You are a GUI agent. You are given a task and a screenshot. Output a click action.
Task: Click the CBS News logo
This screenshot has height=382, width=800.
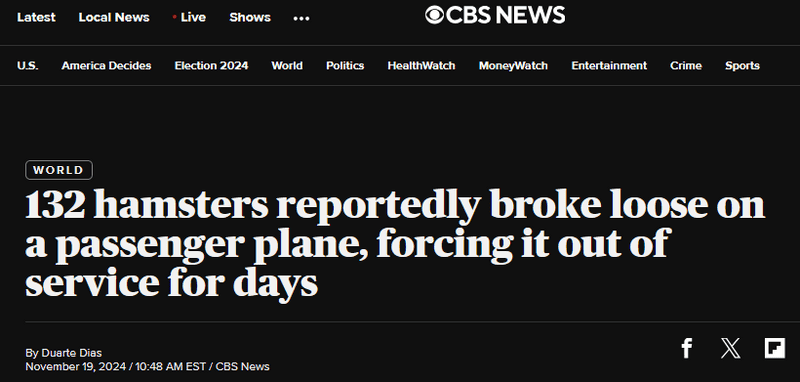coord(495,15)
